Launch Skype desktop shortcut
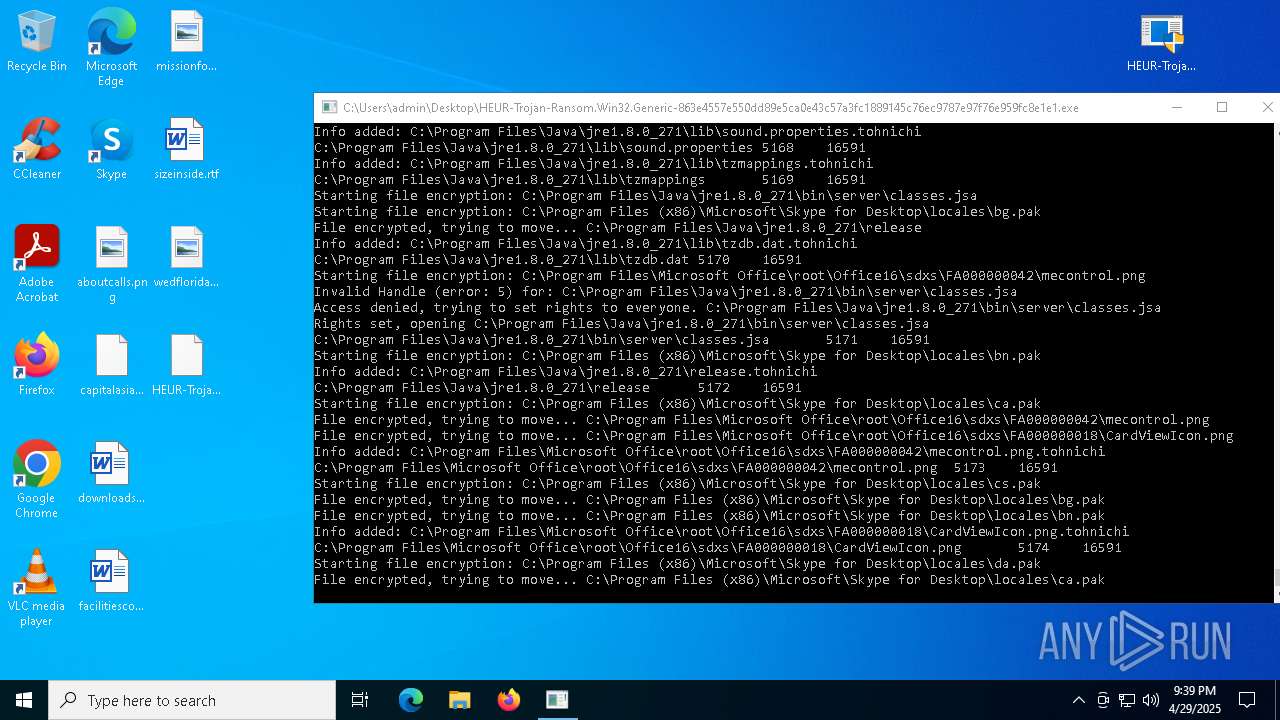Screen dimensions: 1280x720 pos(111,150)
